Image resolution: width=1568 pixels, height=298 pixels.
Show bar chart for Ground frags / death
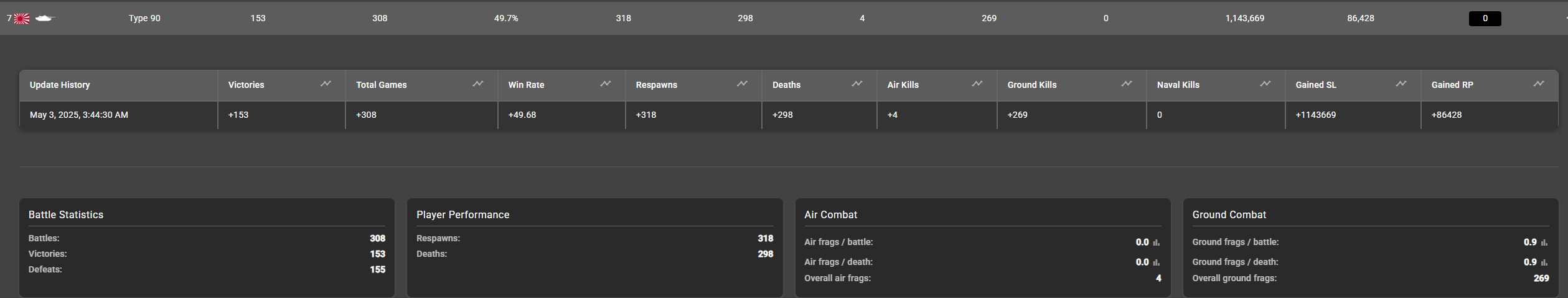tap(1544, 262)
